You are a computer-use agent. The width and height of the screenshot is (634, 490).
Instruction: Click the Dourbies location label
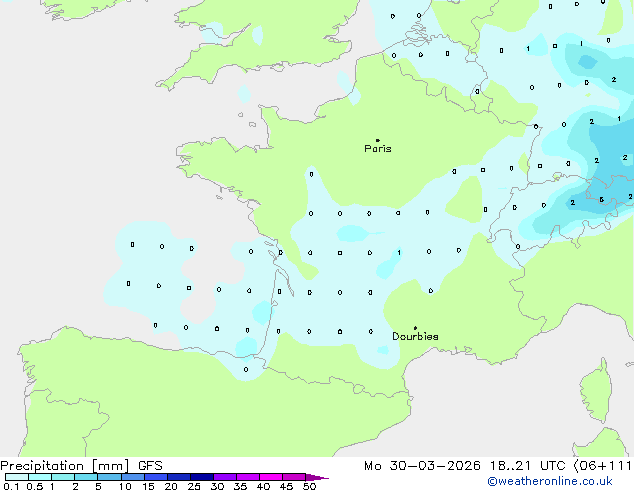click(x=415, y=336)
